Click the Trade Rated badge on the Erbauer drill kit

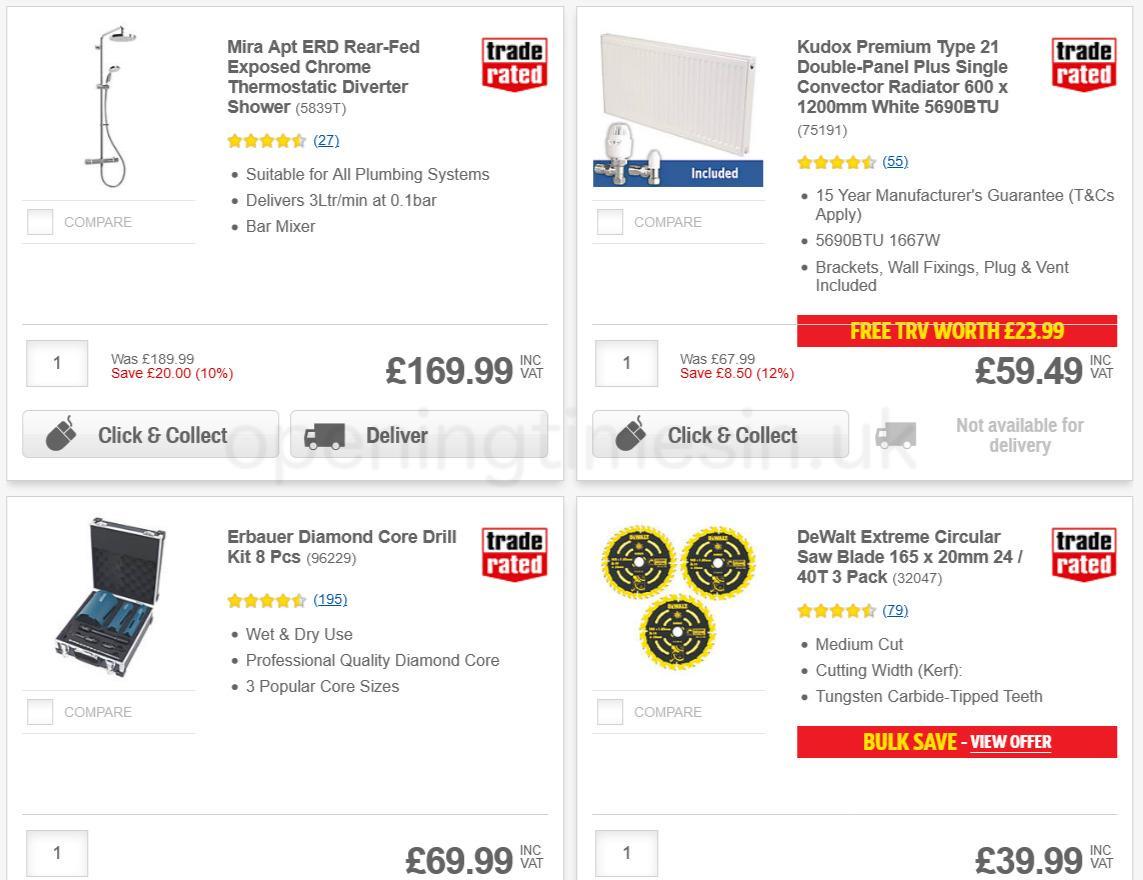pos(514,553)
